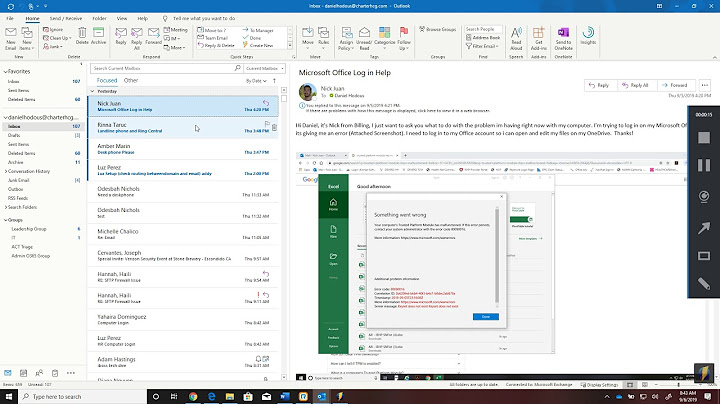Open more actions ellipsis in reading pane

(705, 85)
